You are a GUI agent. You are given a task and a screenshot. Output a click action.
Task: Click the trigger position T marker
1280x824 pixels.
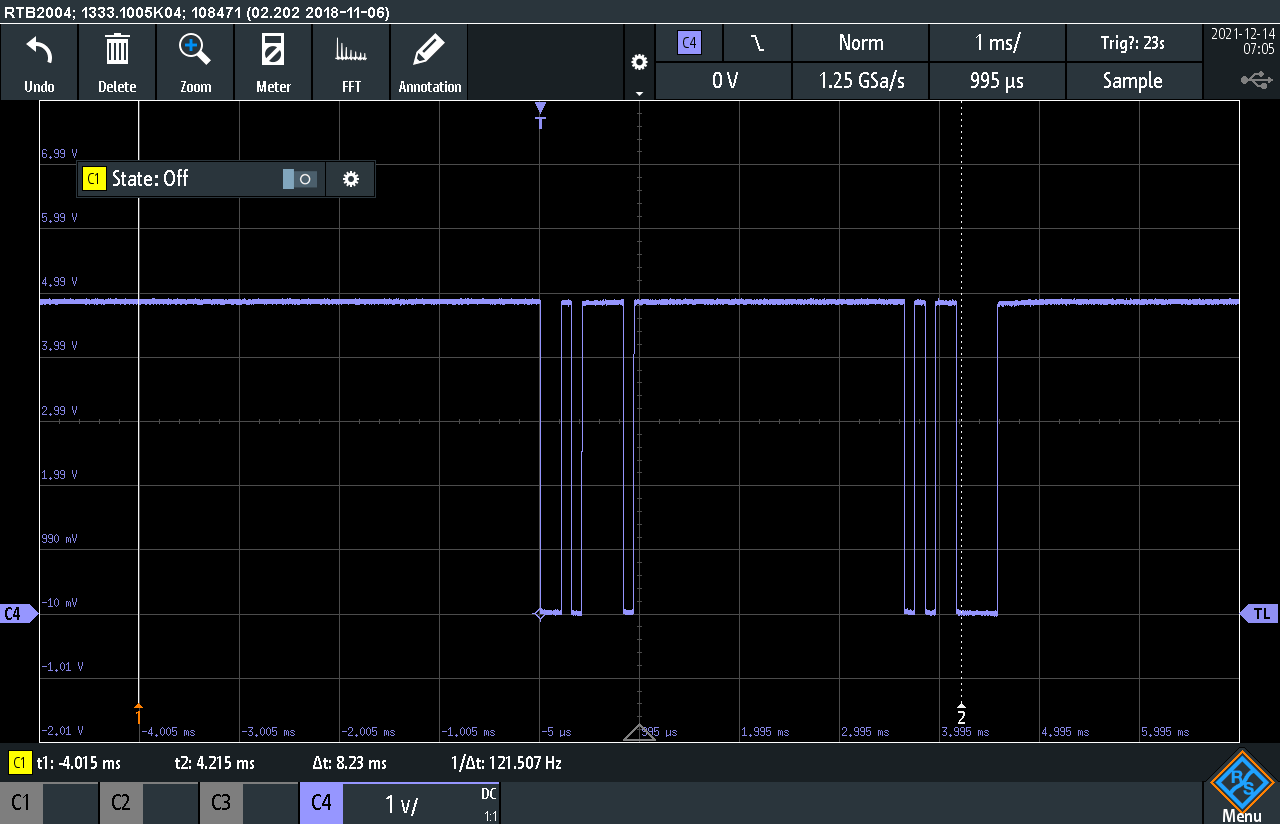click(x=541, y=115)
